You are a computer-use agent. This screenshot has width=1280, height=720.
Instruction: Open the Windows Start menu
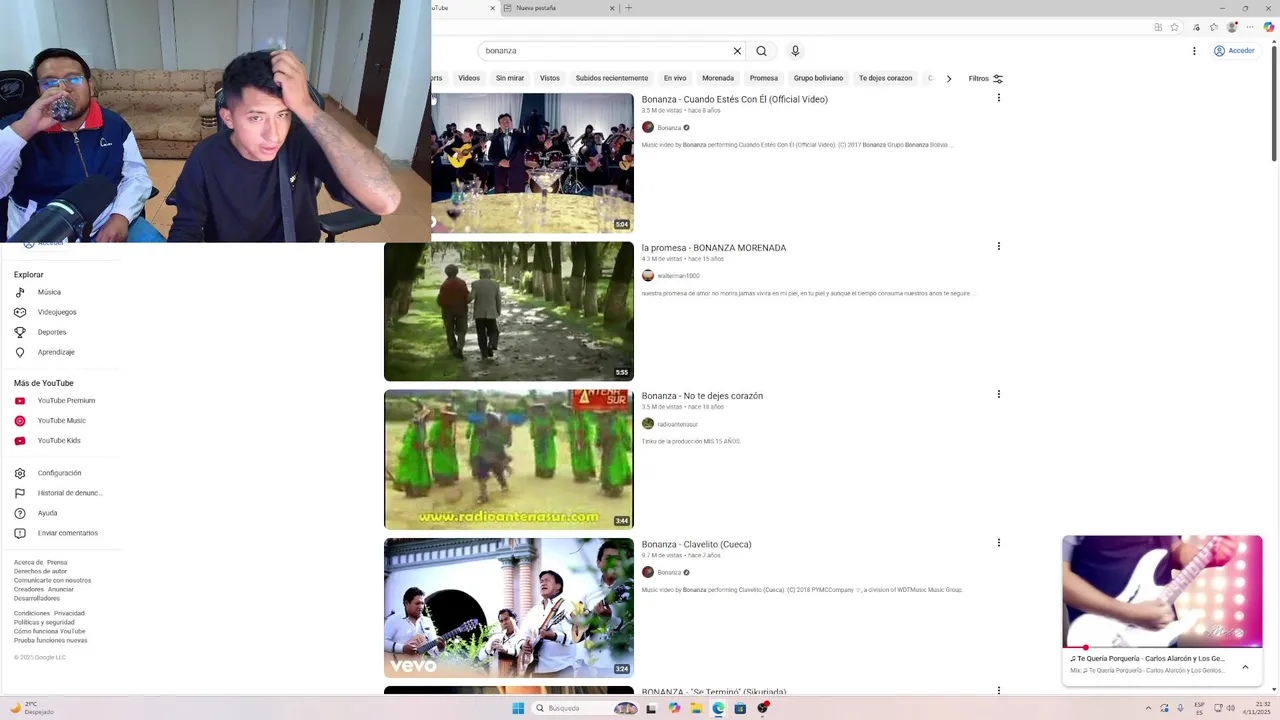click(x=518, y=708)
